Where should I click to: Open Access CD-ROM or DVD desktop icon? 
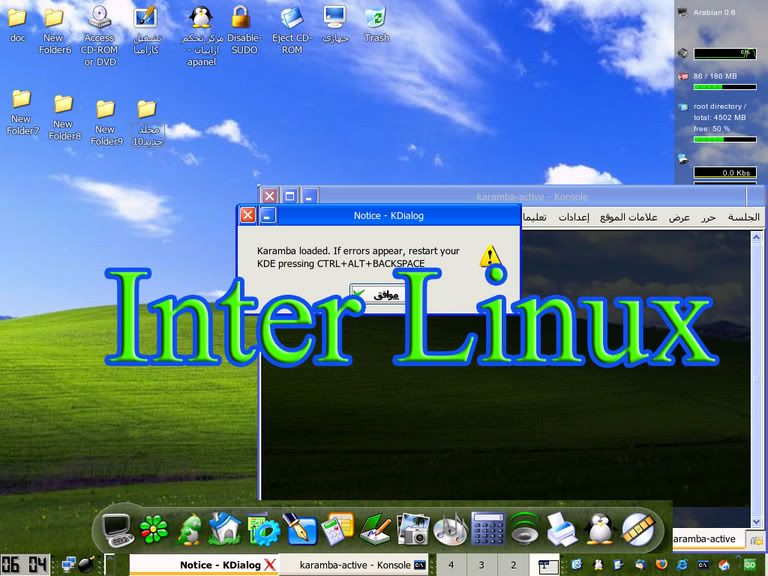[99, 35]
